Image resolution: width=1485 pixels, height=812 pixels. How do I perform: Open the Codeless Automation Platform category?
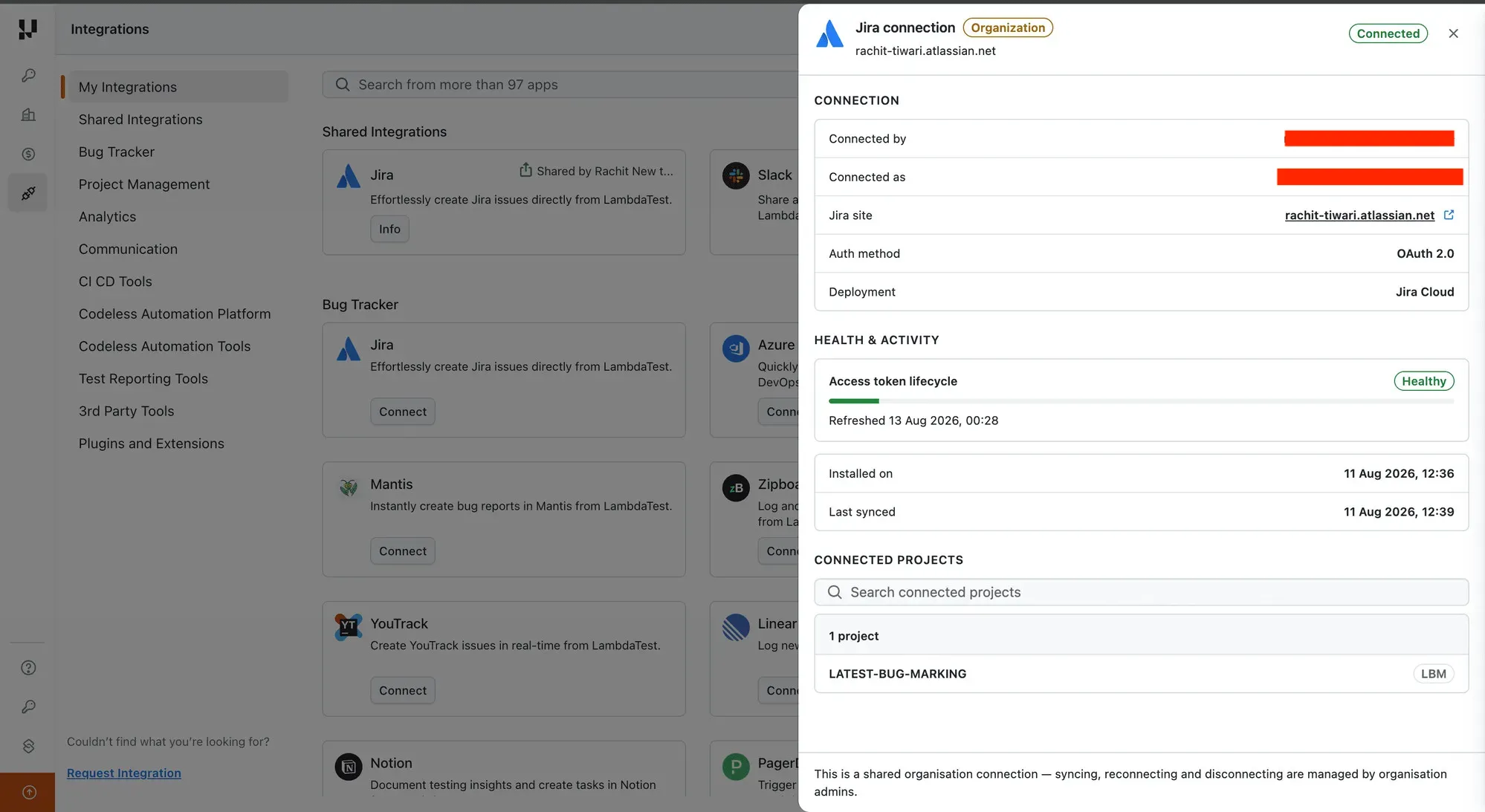pos(175,314)
